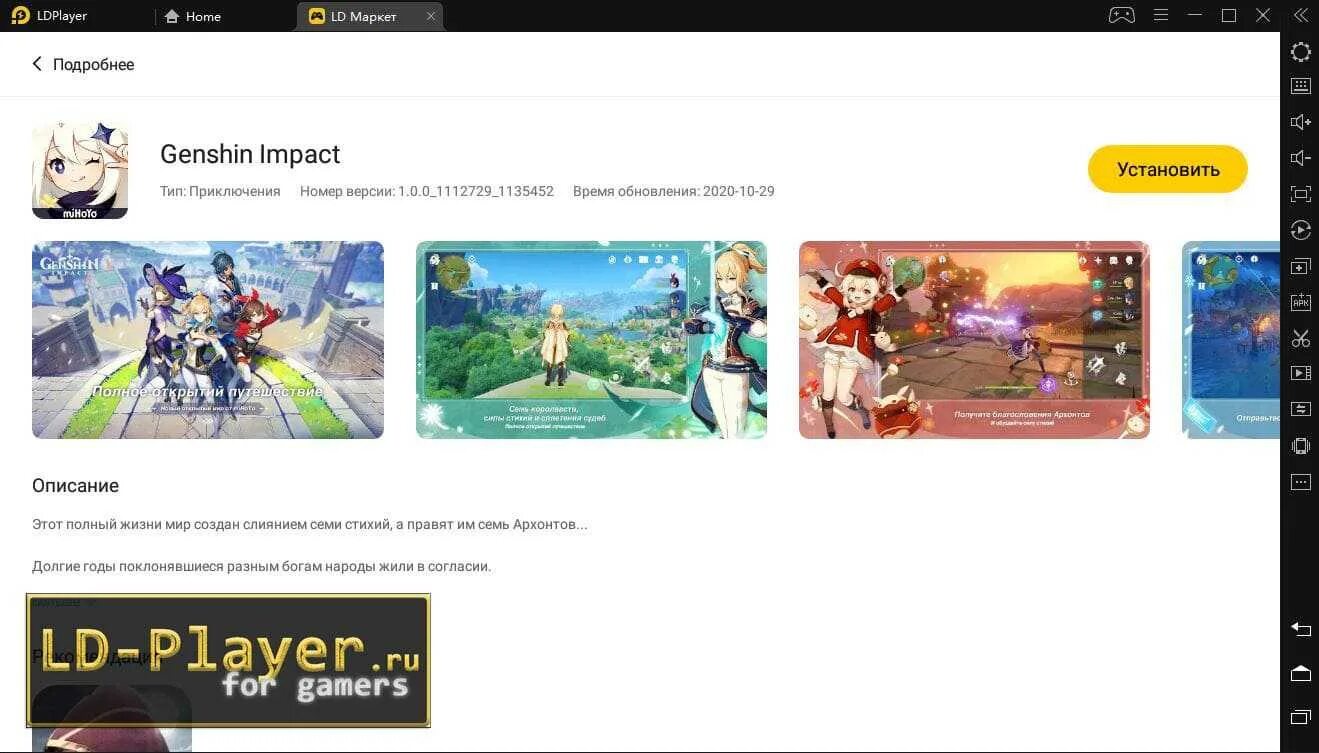Maximize the LDPlayer window

pyautogui.click(x=1229, y=15)
